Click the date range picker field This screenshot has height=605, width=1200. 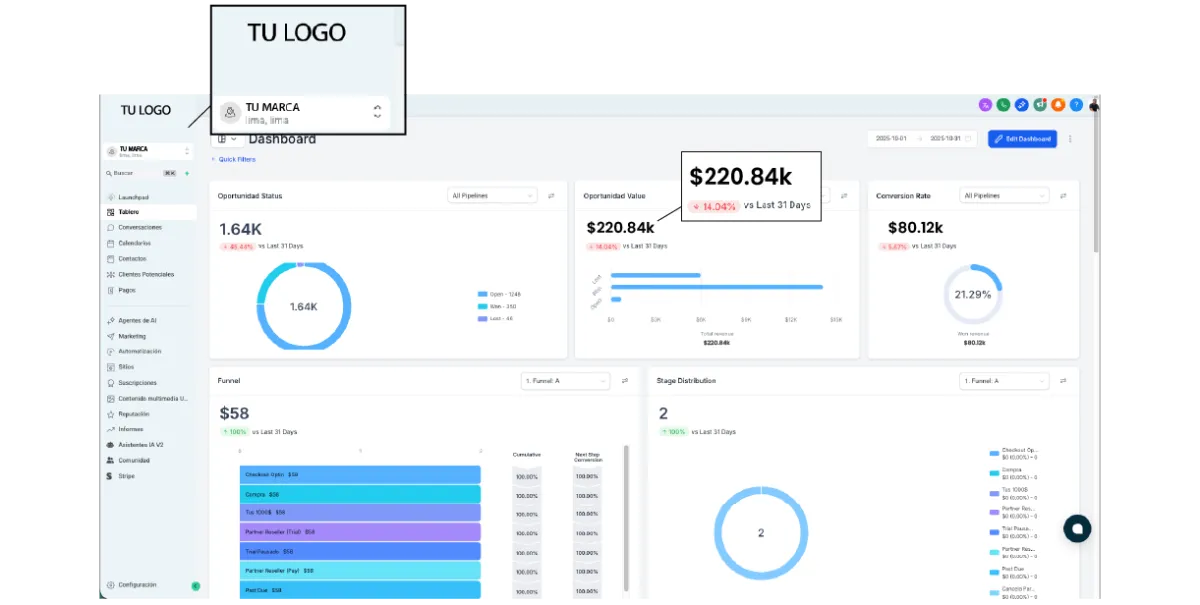(x=923, y=139)
